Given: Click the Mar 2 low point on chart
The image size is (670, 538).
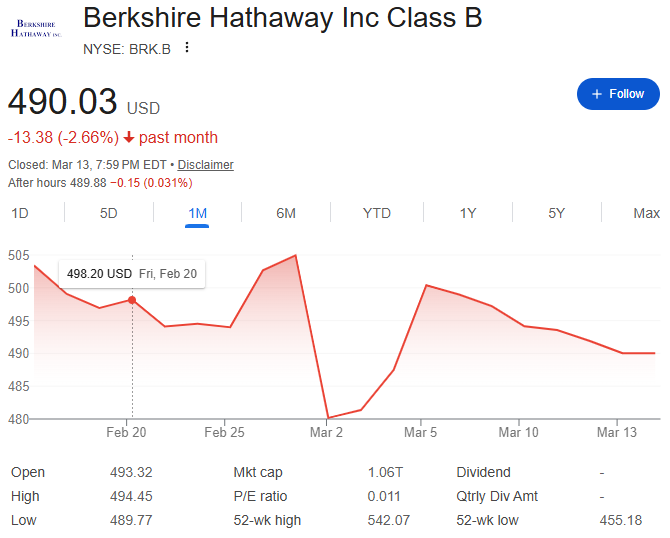Looking at the screenshot, I should [328, 418].
